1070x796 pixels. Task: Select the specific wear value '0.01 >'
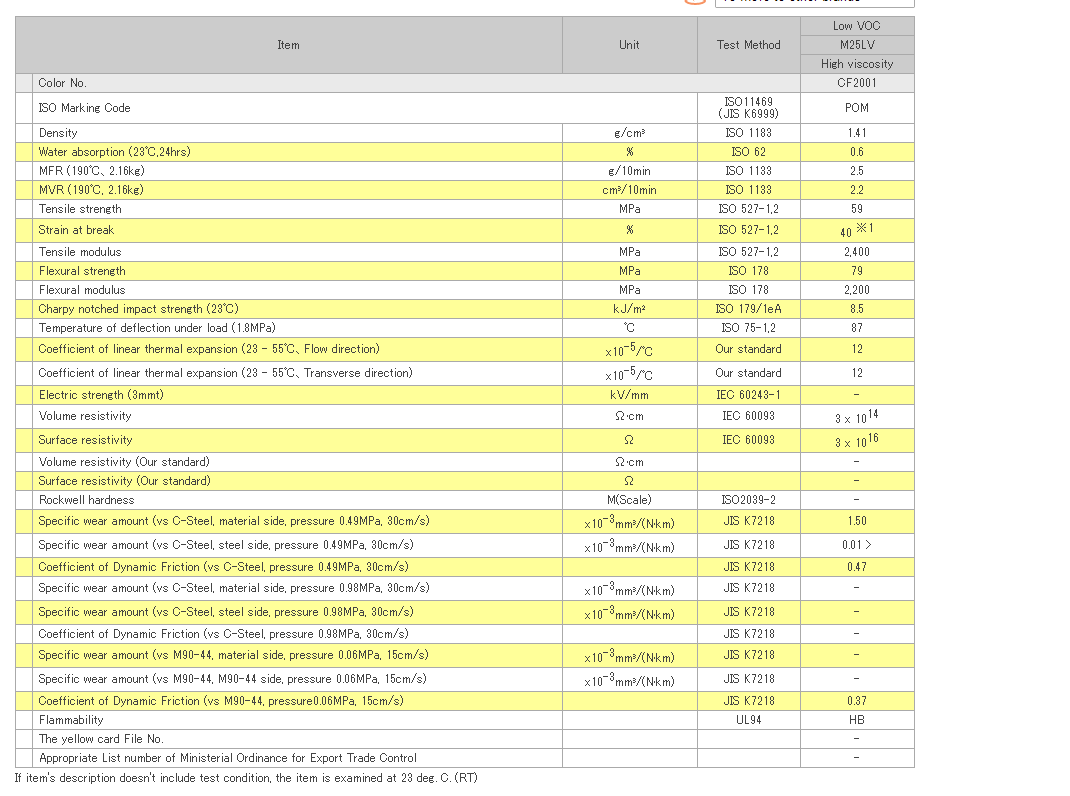coord(857,545)
